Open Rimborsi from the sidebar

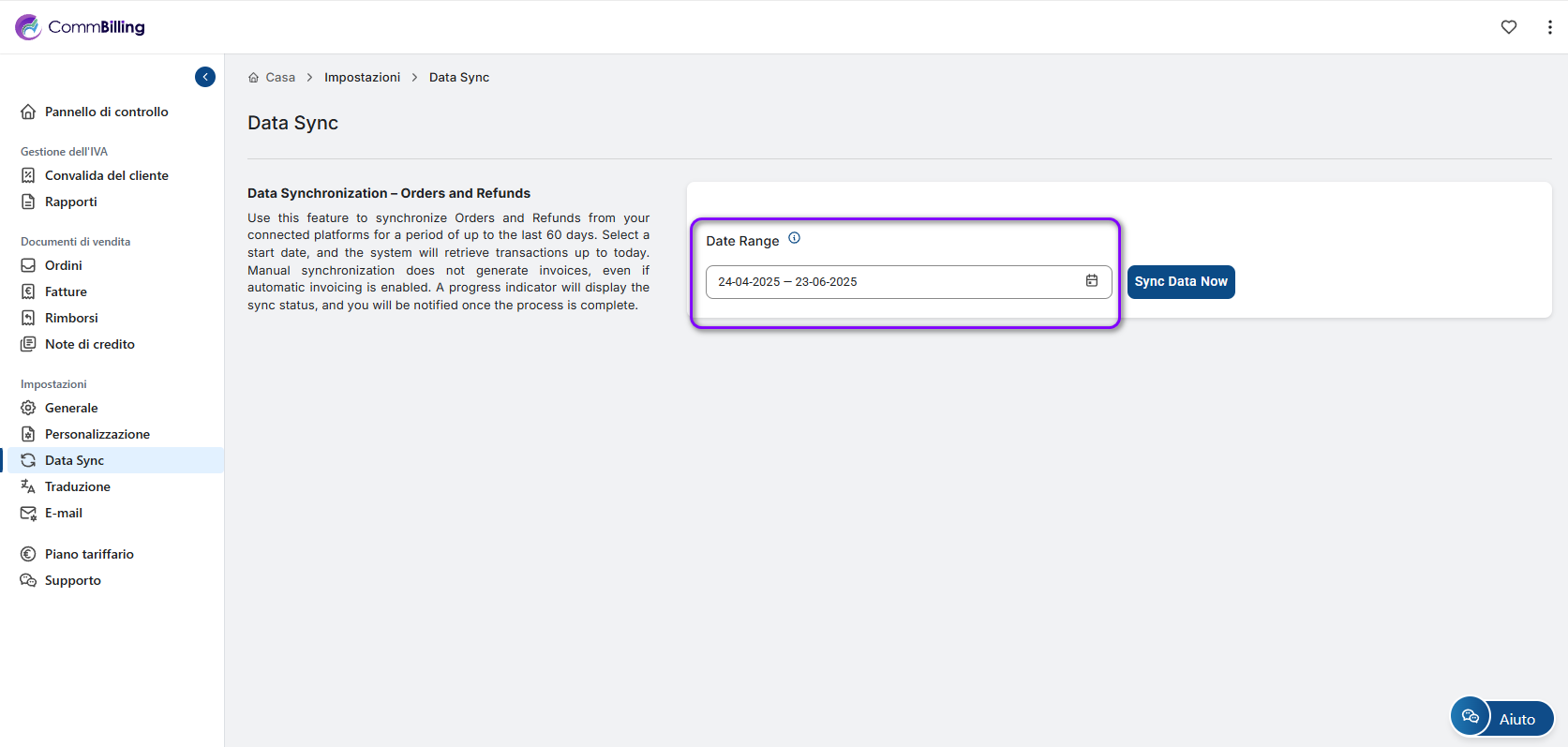pyautogui.click(x=71, y=318)
